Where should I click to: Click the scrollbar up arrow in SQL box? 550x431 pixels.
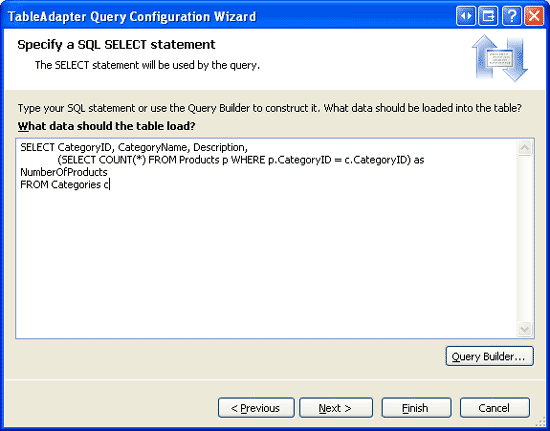pyautogui.click(x=525, y=148)
